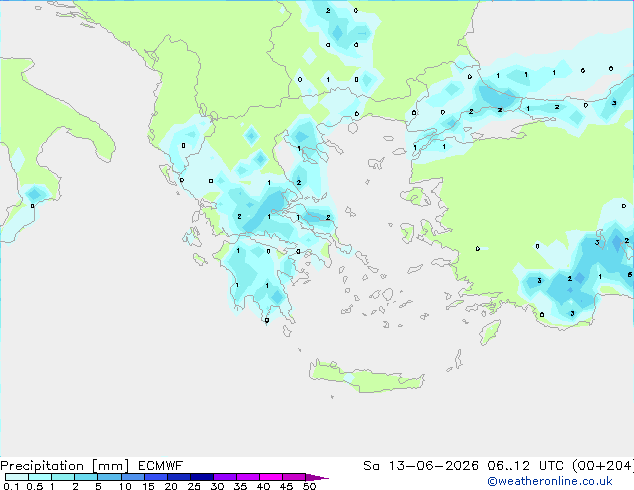634x490 pixels.
Task: Pick the dark navy 25 to 30 legend swatch
Action: tap(202, 477)
